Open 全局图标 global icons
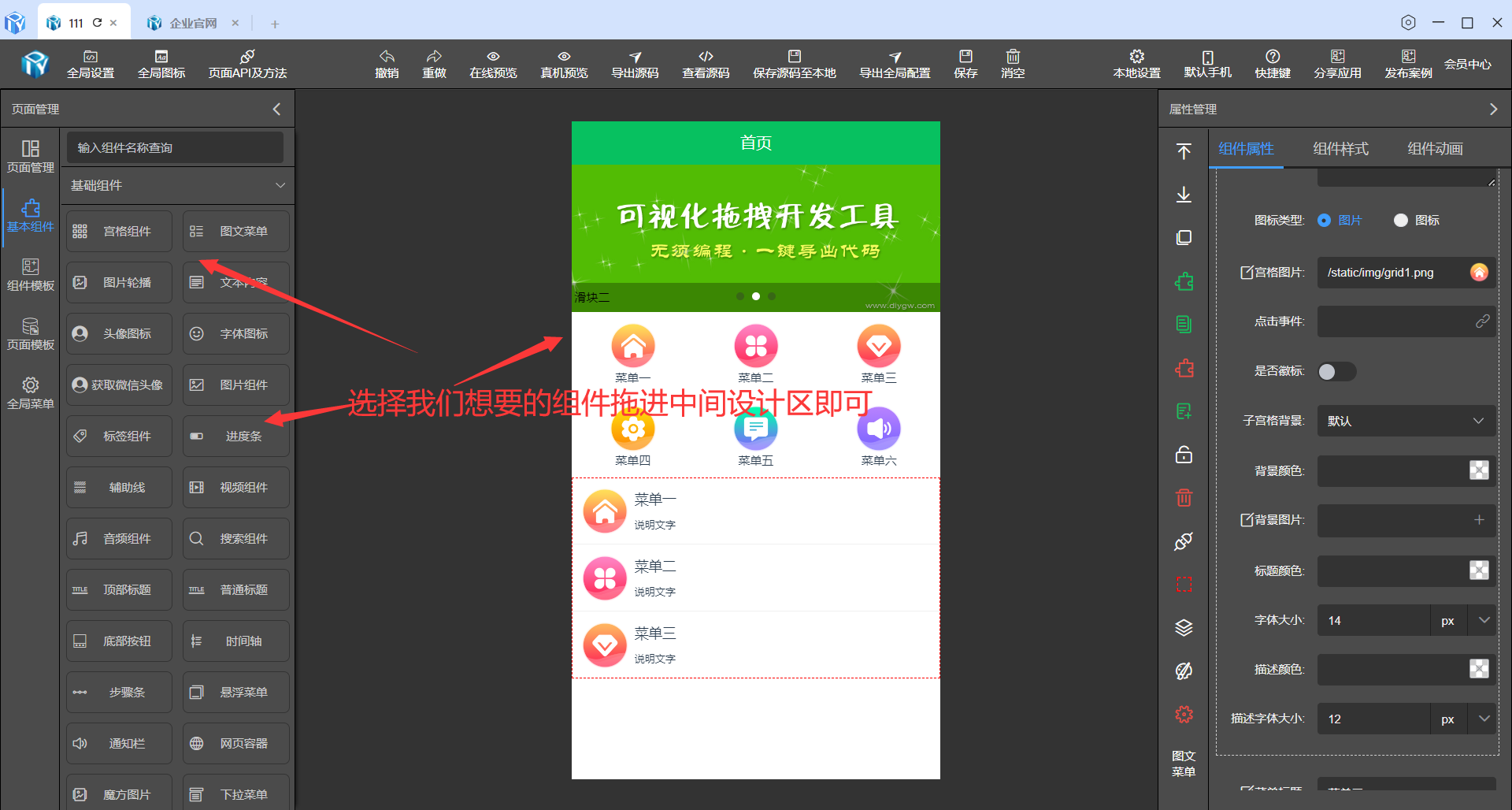The image size is (1512, 810). [x=161, y=64]
